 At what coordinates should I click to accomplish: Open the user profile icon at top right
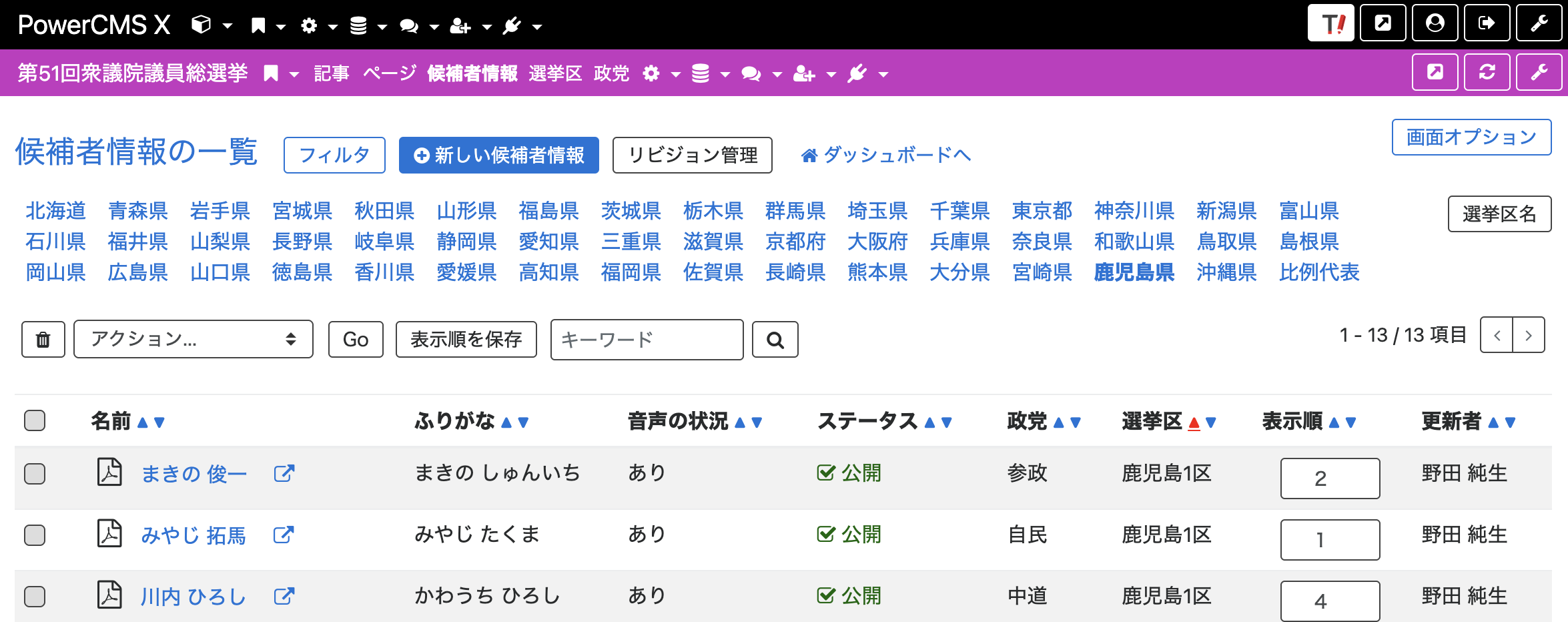[x=1435, y=23]
